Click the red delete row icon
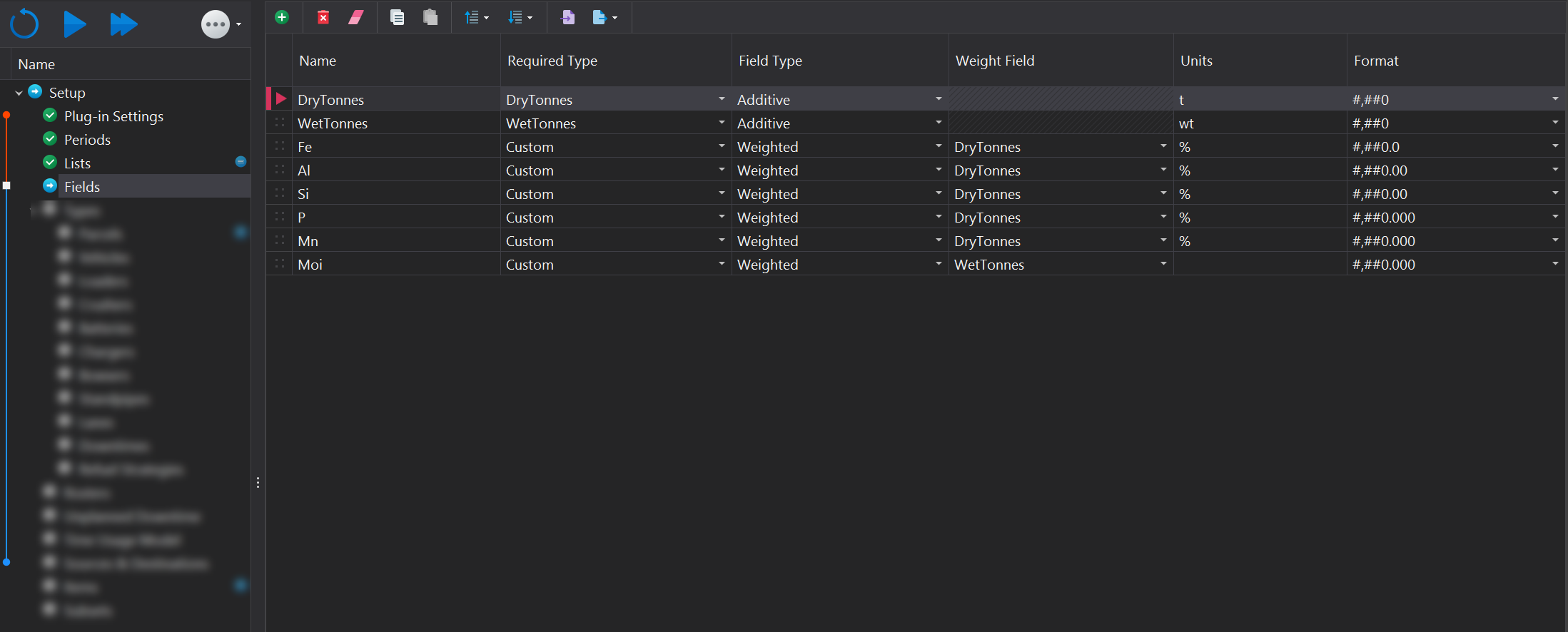Image resolution: width=1568 pixels, height=632 pixels. pyautogui.click(x=323, y=17)
